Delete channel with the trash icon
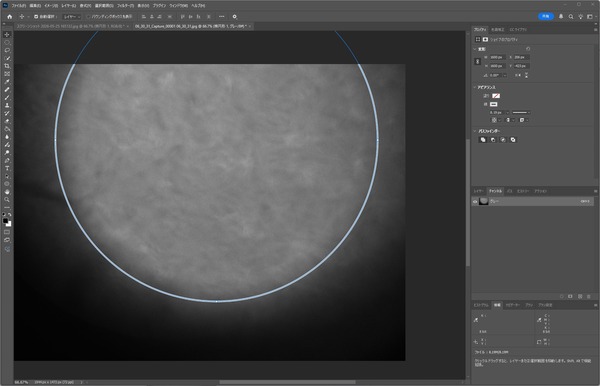600x386 pixels. pyautogui.click(x=589, y=296)
